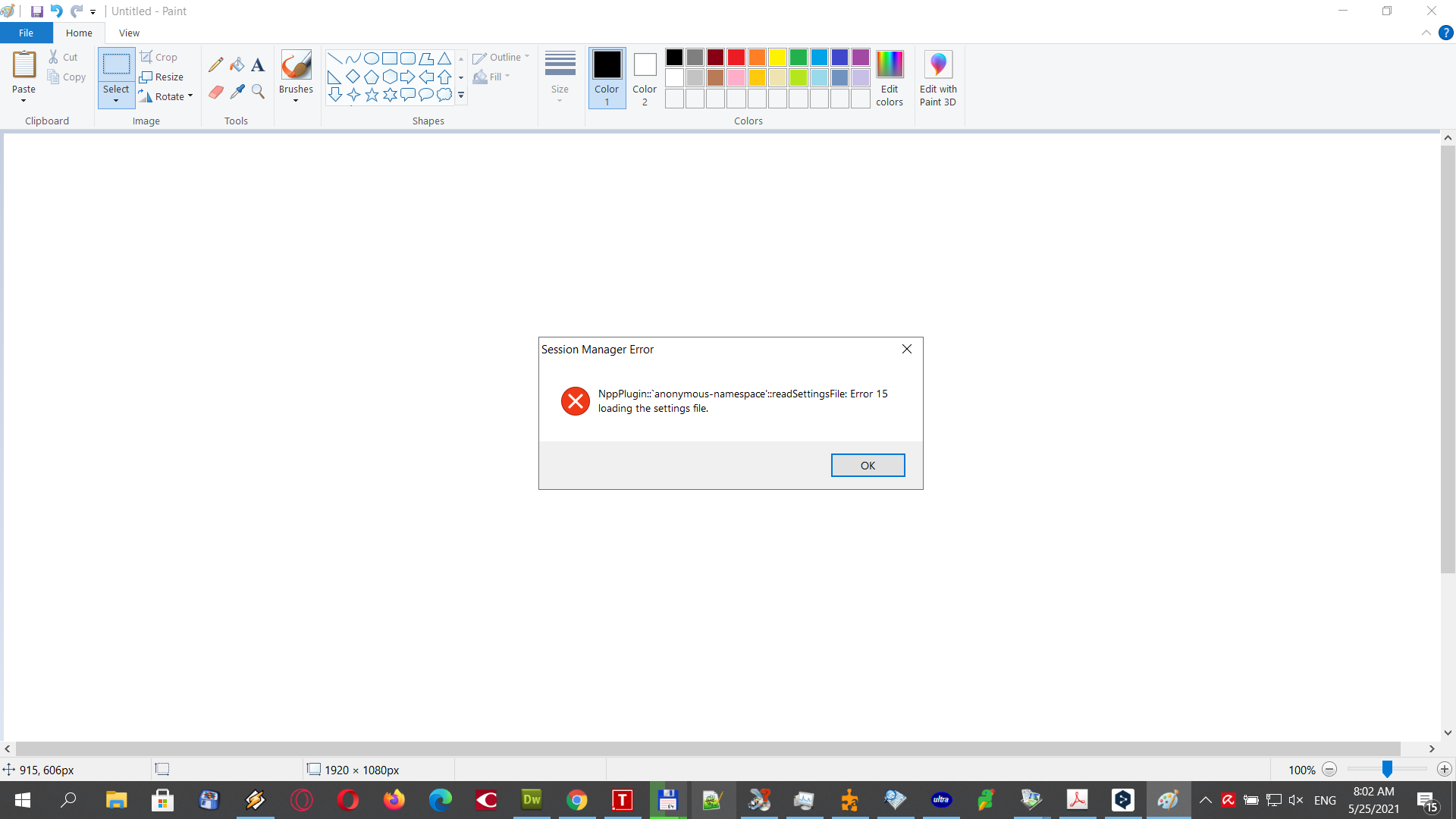This screenshot has width=1456, height=819.
Task: Click the Save icon in quick access toolbar
Action: point(36,11)
